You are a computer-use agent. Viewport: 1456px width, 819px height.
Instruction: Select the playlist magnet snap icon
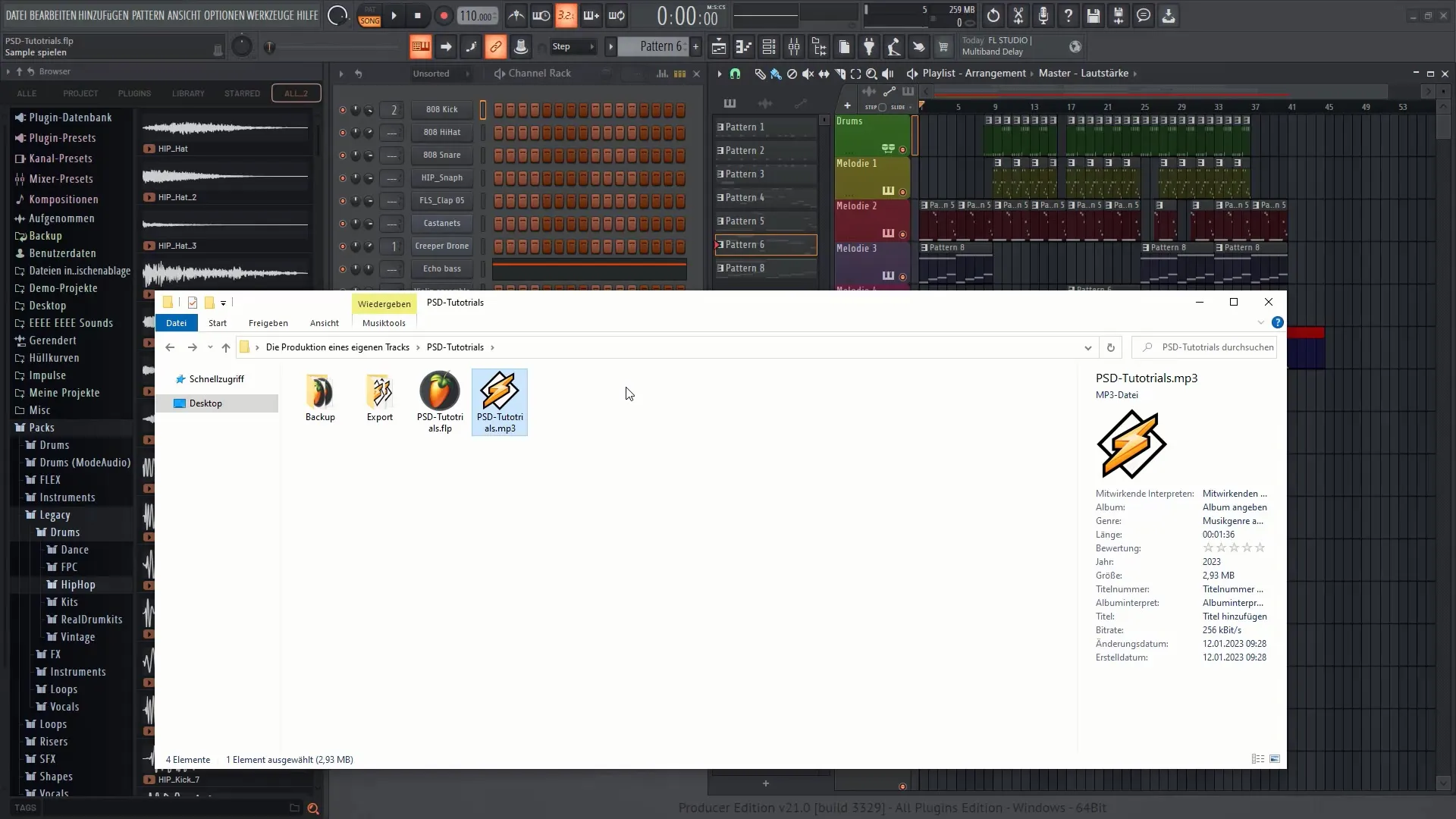[735, 74]
